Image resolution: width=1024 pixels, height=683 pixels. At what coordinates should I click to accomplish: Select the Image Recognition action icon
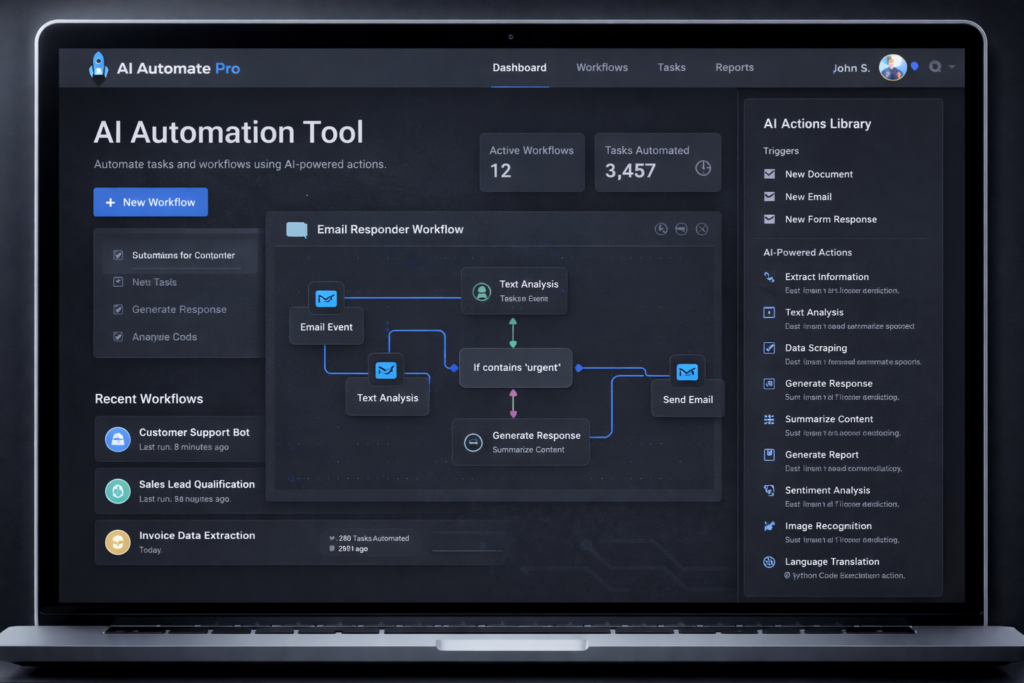pyautogui.click(x=768, y=526)
